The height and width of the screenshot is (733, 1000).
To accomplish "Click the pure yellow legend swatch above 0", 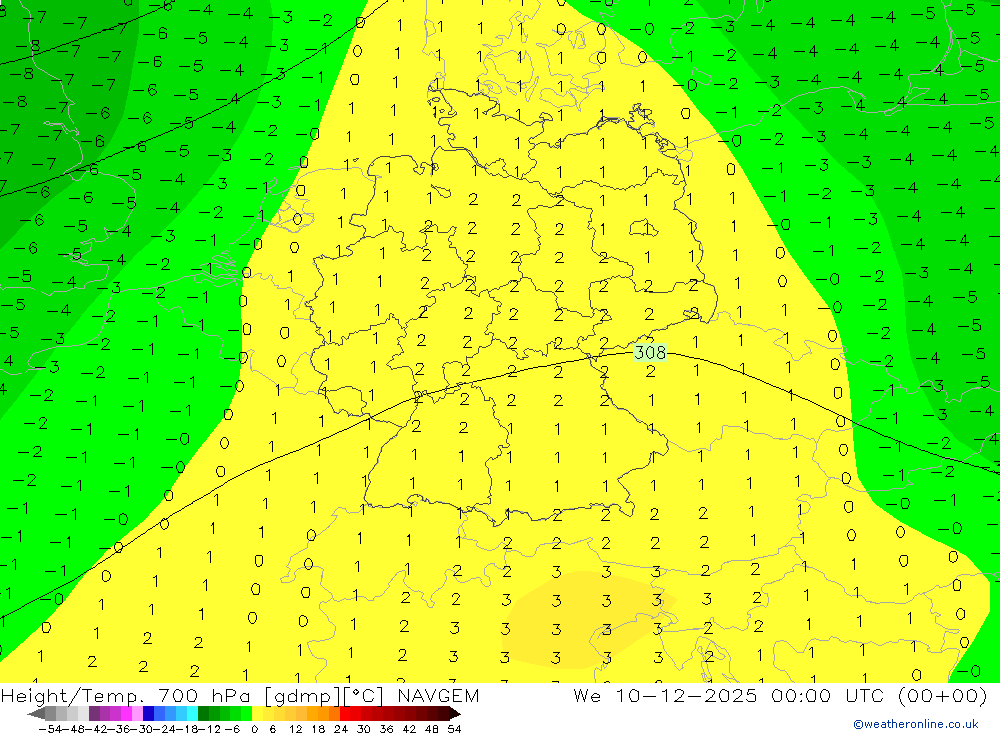I will point(257,714).
